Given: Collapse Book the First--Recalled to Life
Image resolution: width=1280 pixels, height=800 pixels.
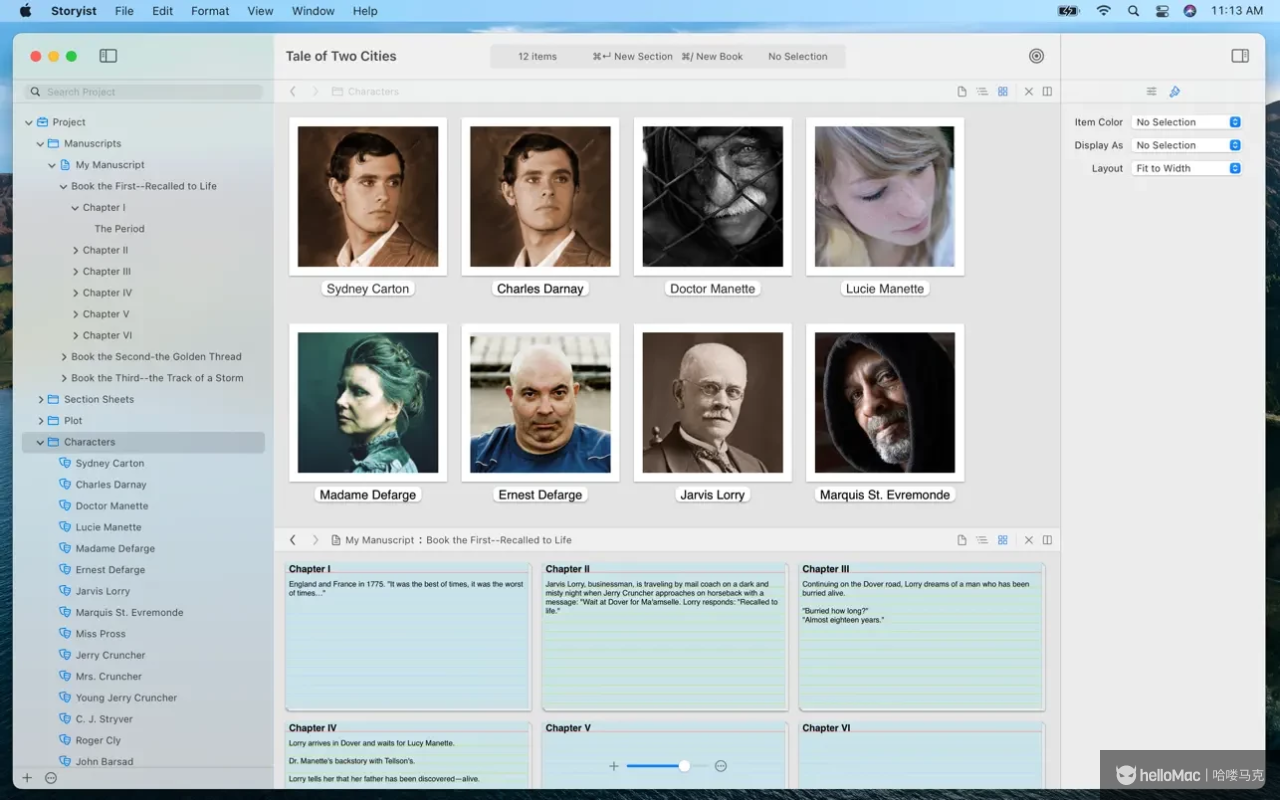Looking at the screenshot, I should click(x=63, y=186).
